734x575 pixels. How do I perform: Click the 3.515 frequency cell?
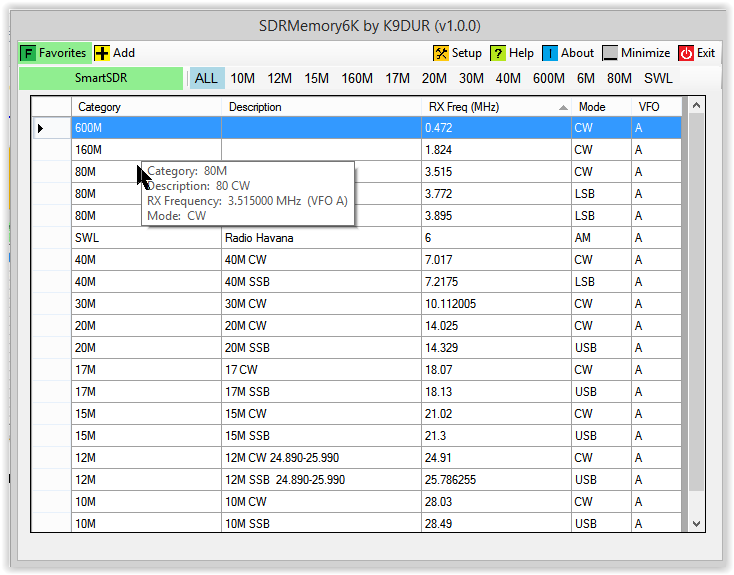pyautogui.click(x=496, y=172)
